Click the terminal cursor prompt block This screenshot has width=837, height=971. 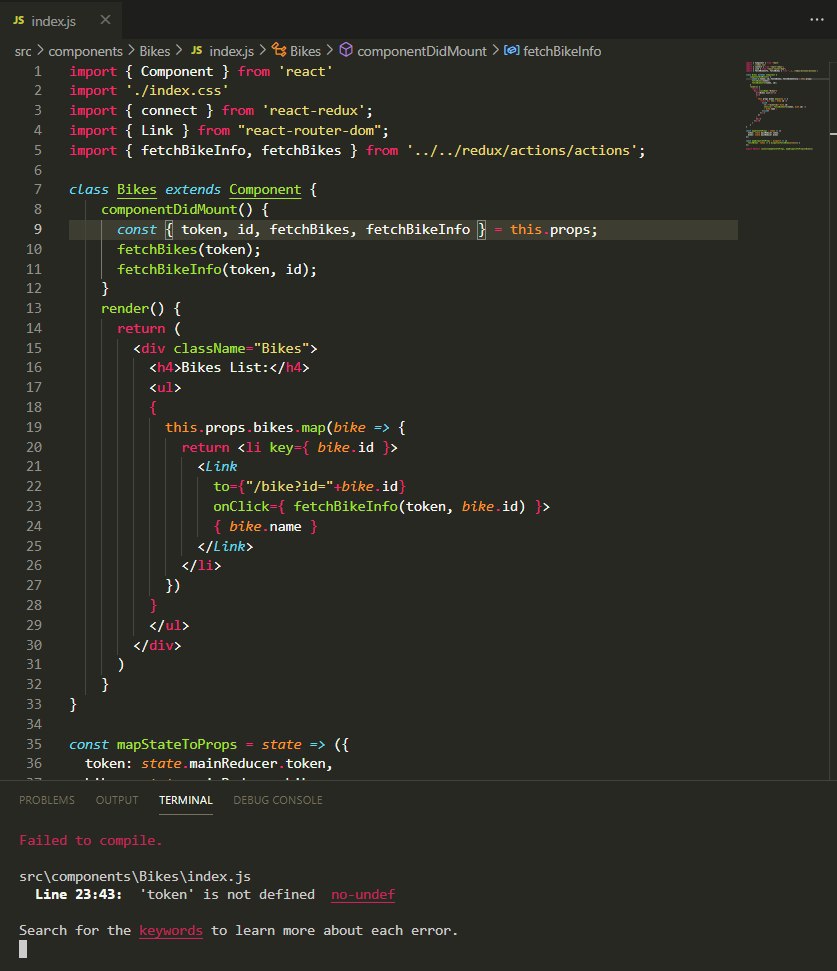click(x=23, y=949)
